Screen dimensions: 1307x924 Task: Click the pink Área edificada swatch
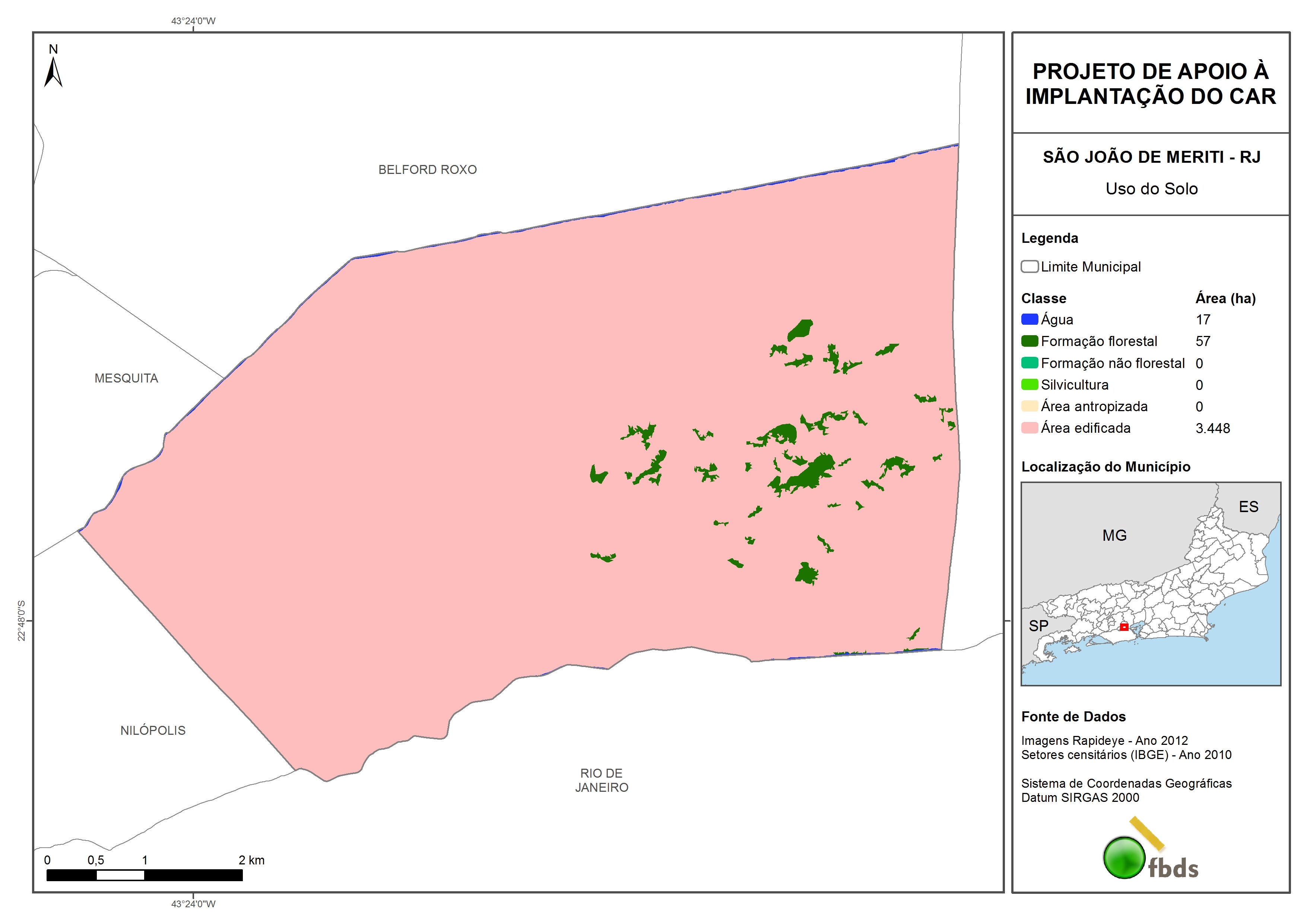pos(1029,428)
